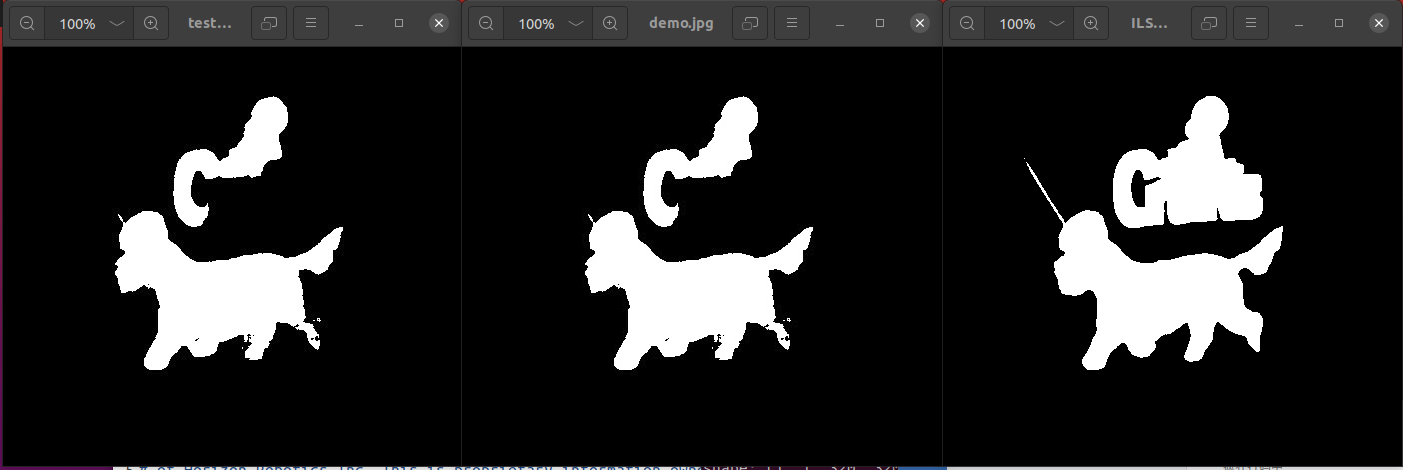
Task: Open the demo.jpg window's hamburger menu
Action: pos(791,23)
